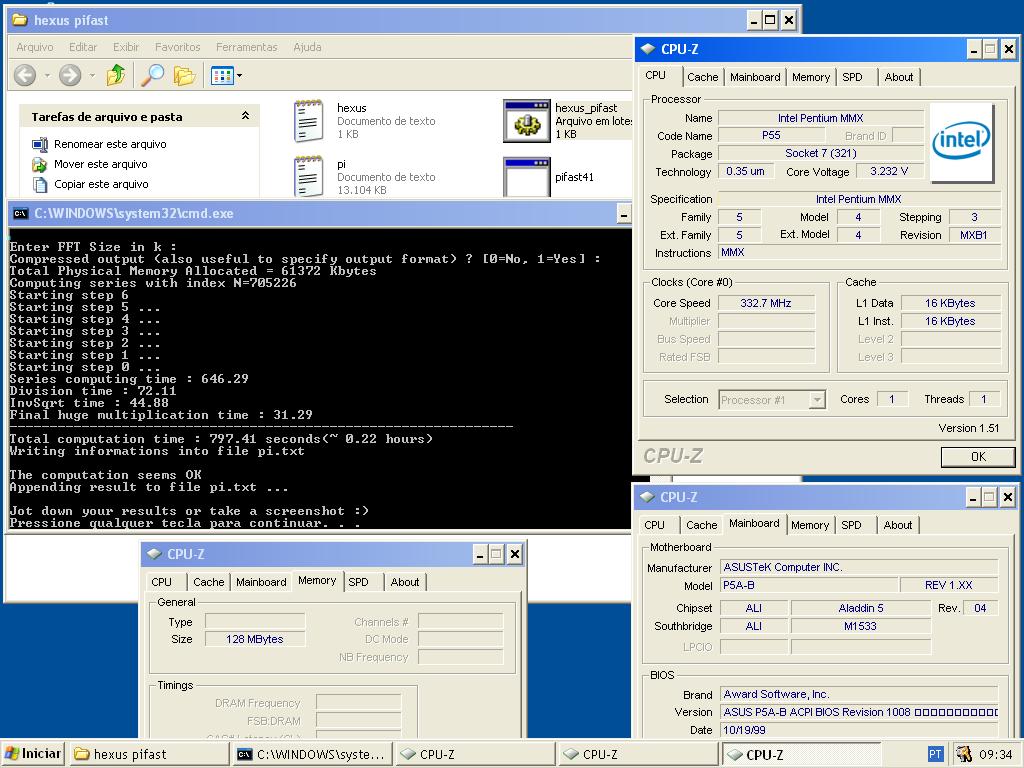1024x768 pixels.
Task: Click the Forward arrow in Explorer toolbar
Action: pyautogui.click(x=70, y=75)
